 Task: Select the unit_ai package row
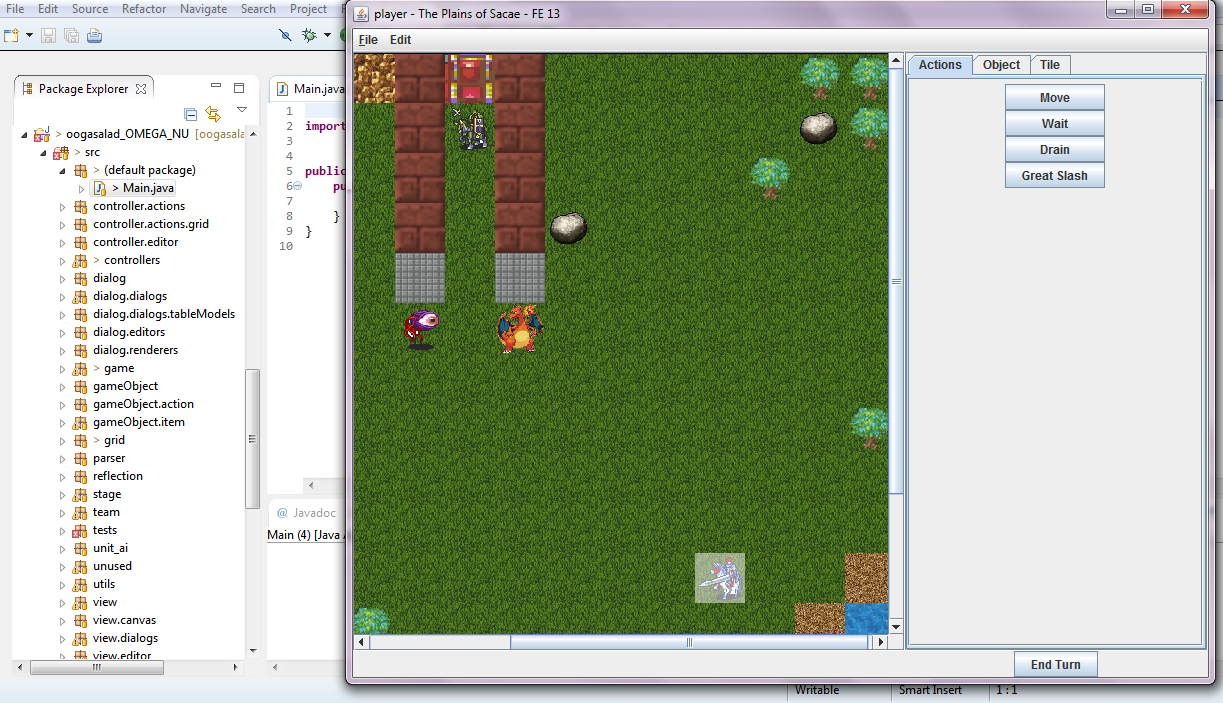tap(110, 548)
